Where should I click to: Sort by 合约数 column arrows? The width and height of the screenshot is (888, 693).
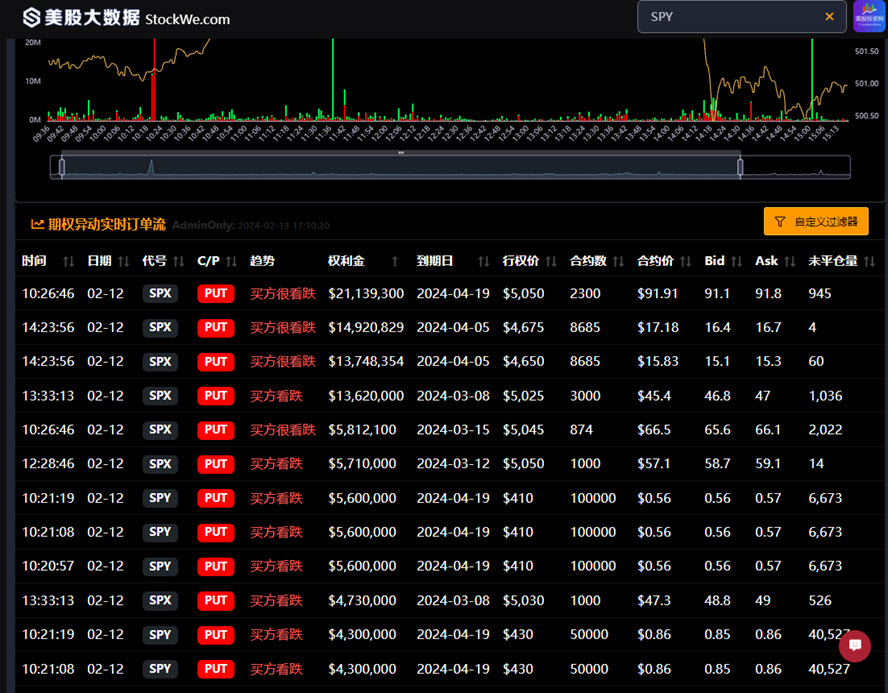618,261
